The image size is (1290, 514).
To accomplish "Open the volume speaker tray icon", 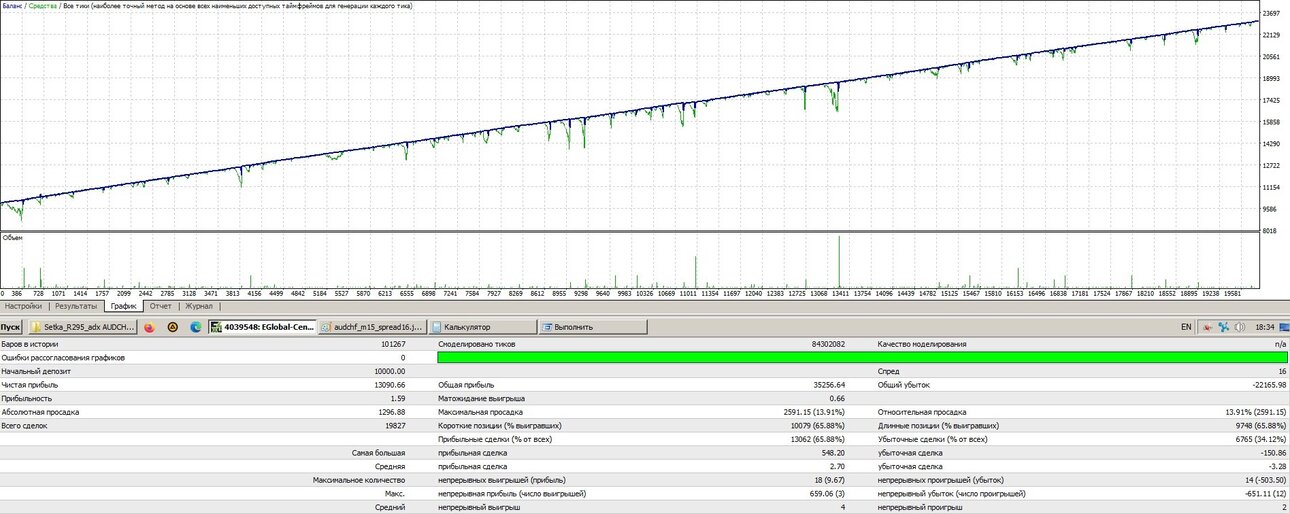I will click(1239, 326).
